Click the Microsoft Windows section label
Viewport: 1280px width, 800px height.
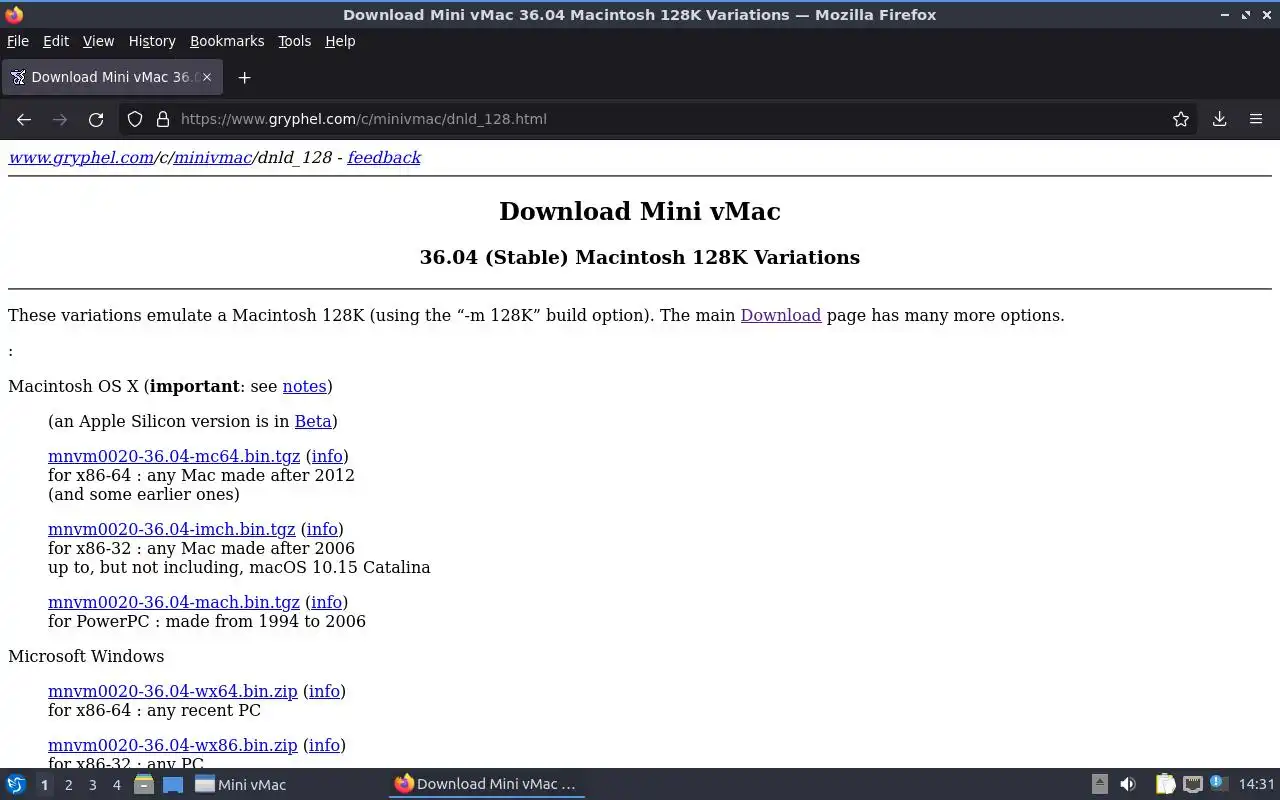pyautogui.click(x=86, y=656)
